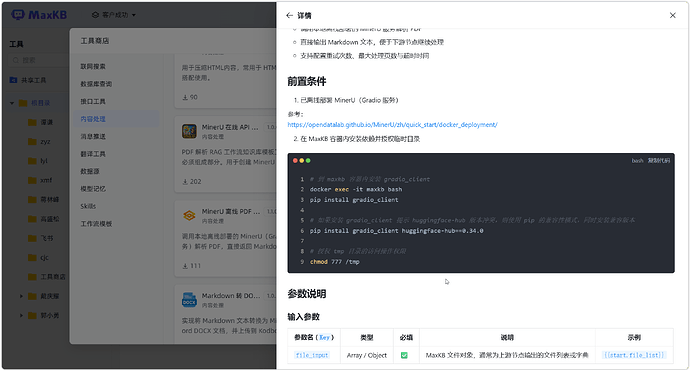Click the MaxKB logo
The width and height of the screenshot is (690, 370).
point(39,15)
